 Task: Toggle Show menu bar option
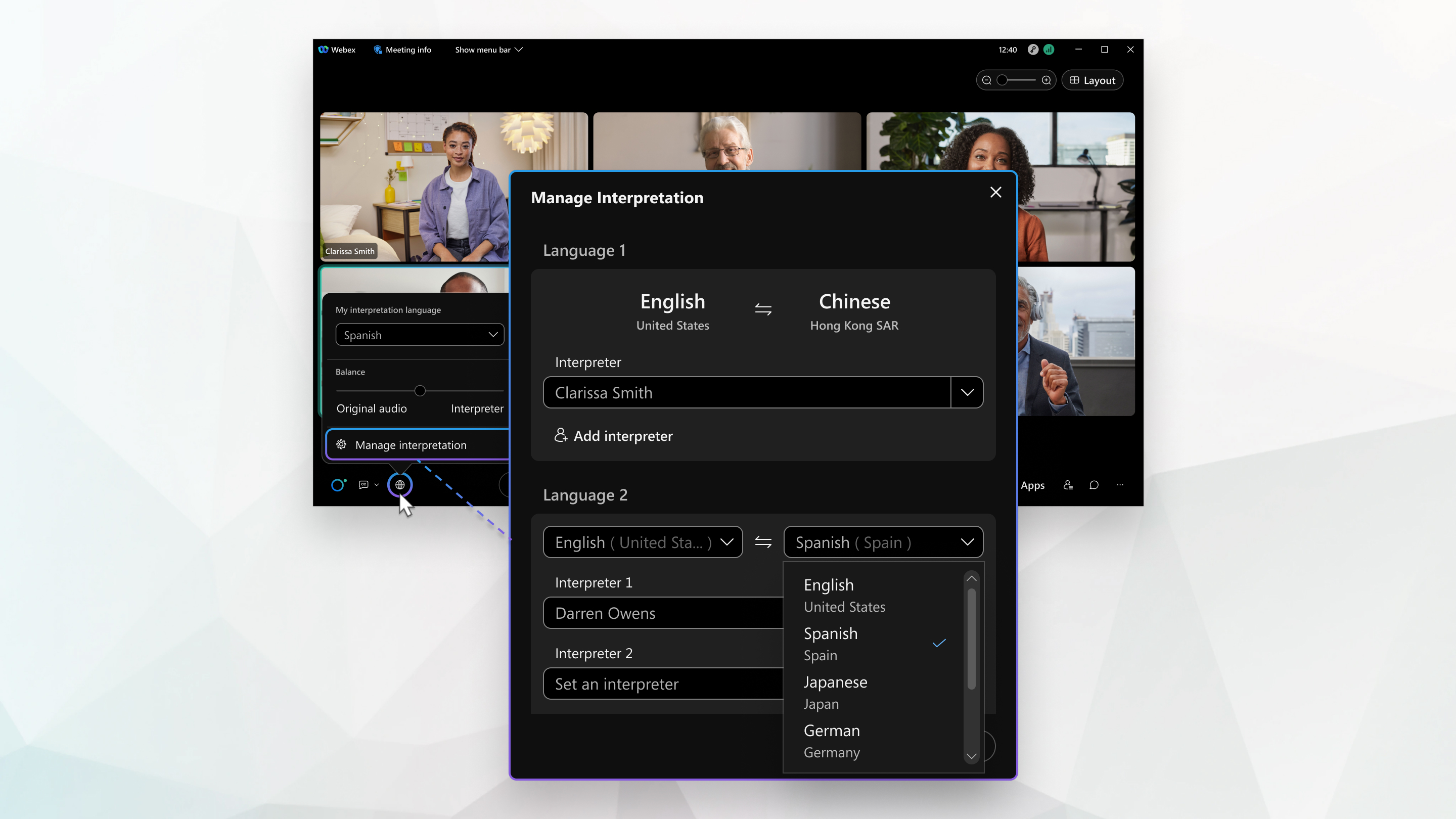[489, 49]
